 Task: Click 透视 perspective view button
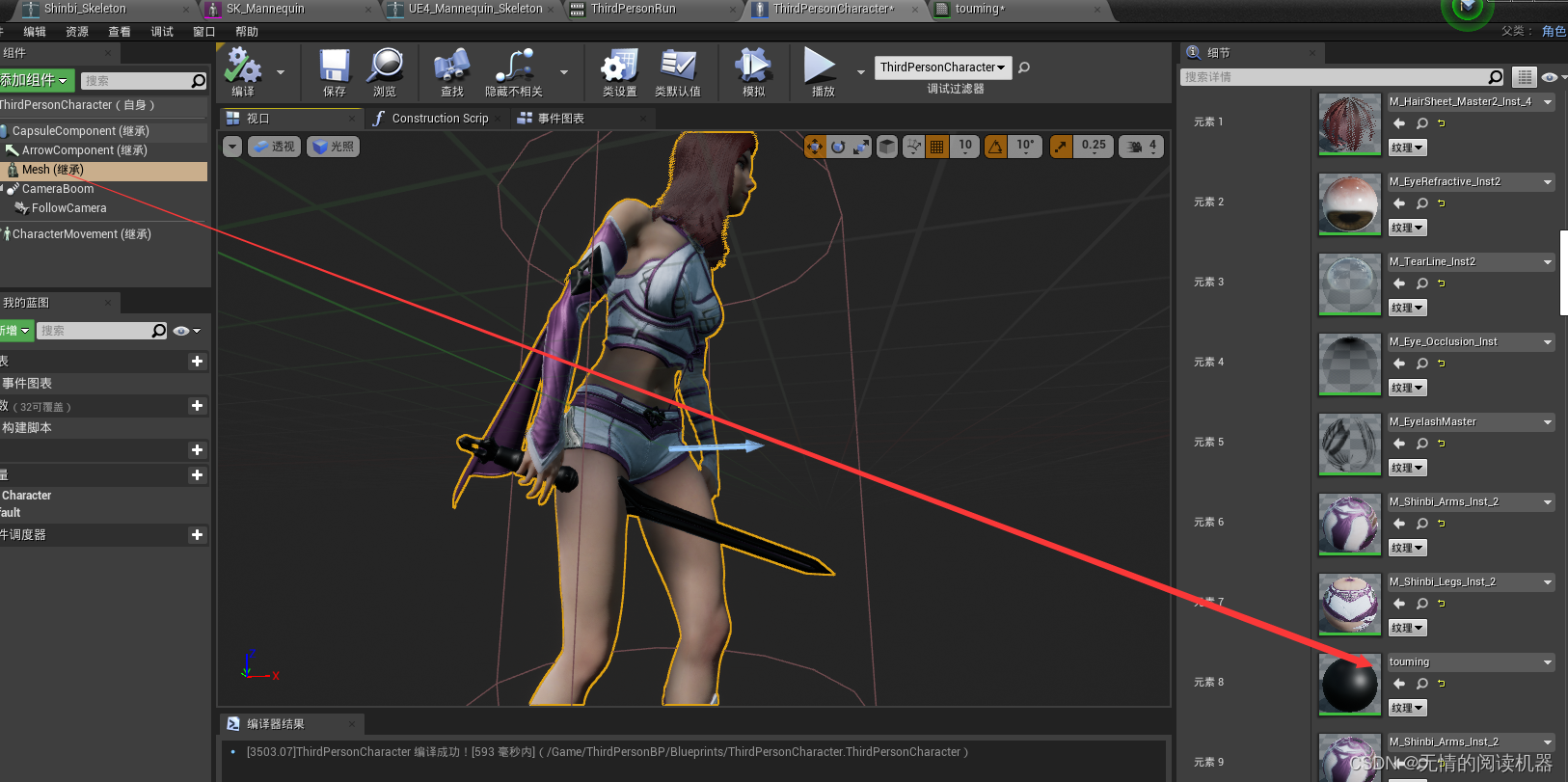click(275, 147)
